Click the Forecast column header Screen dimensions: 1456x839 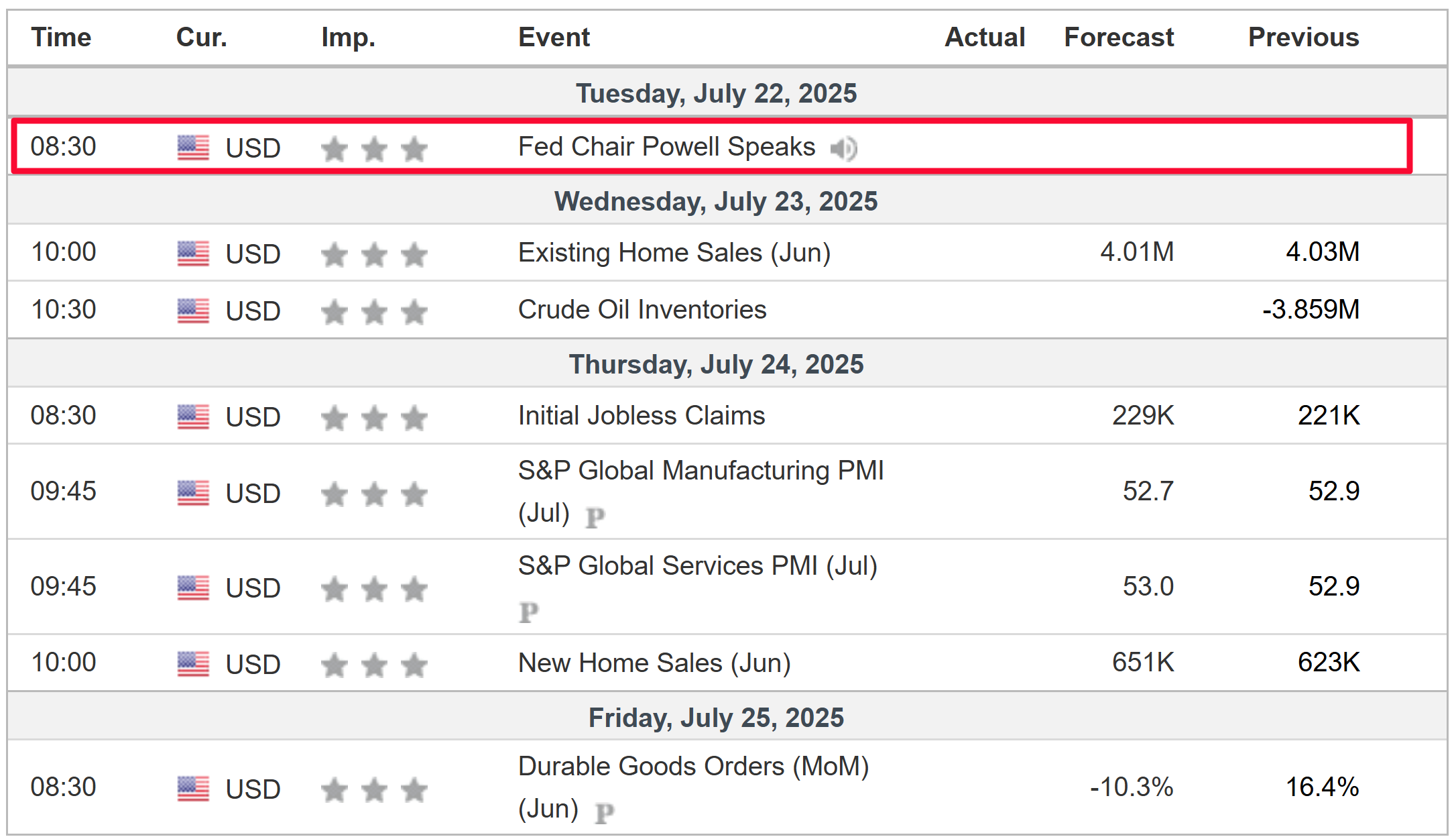(1119, 37)
